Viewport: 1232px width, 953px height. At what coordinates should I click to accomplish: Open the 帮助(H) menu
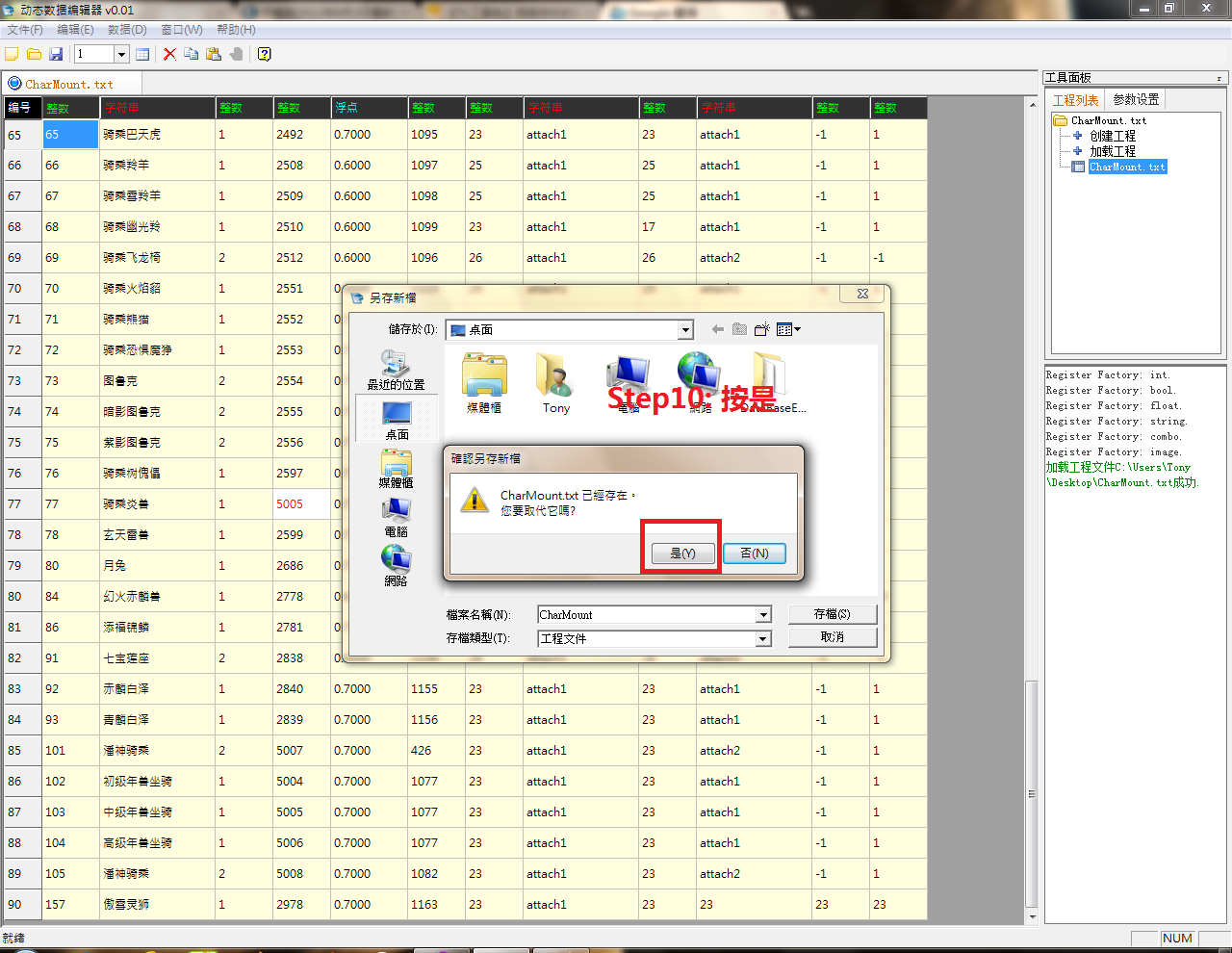tap(236, 30)
